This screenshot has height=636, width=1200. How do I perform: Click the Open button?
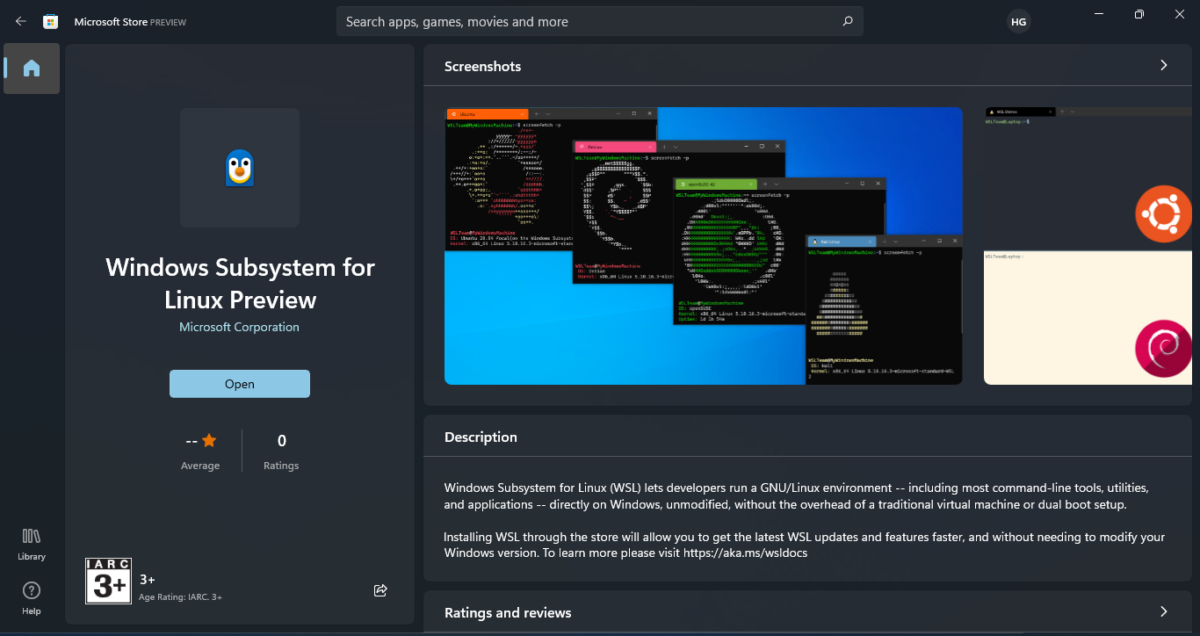pyautogui.click(x=240, y=384)
